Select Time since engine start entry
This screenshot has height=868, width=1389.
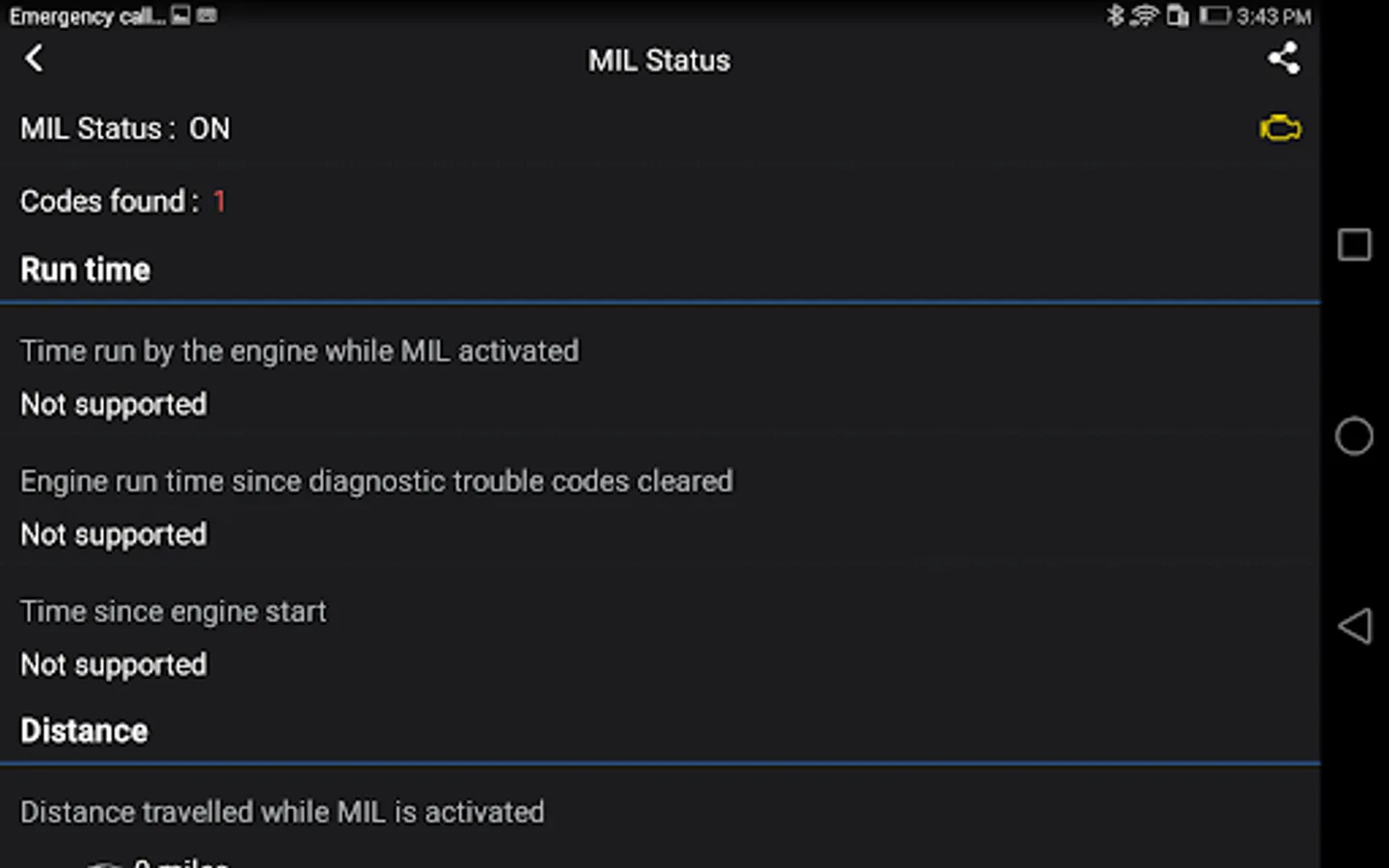click(x=174, y=637)
